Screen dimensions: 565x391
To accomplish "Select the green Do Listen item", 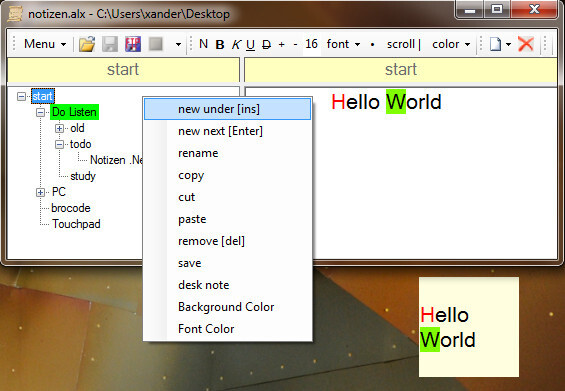I will pyautogui.click(x=74, y=112).
